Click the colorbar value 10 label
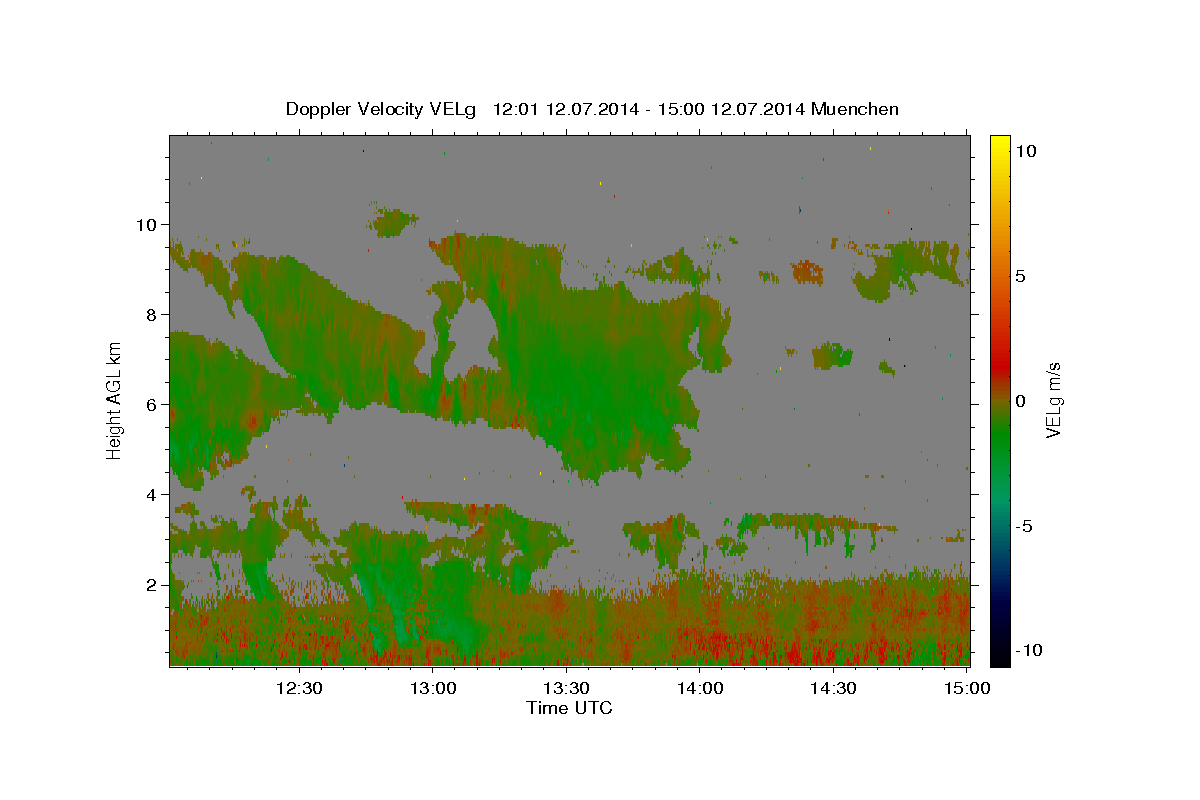This screenshot has width=1200, height=800. pos(1025,151)
